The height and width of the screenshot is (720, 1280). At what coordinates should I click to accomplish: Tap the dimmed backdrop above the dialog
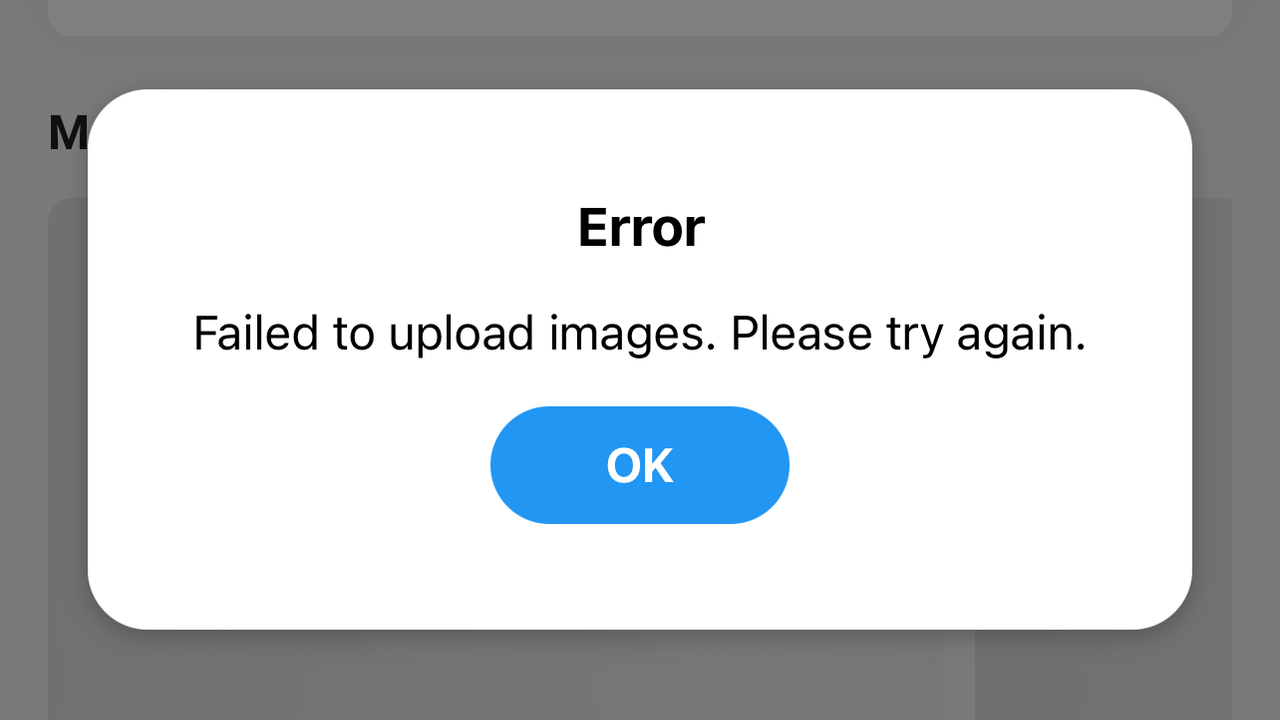640,62
